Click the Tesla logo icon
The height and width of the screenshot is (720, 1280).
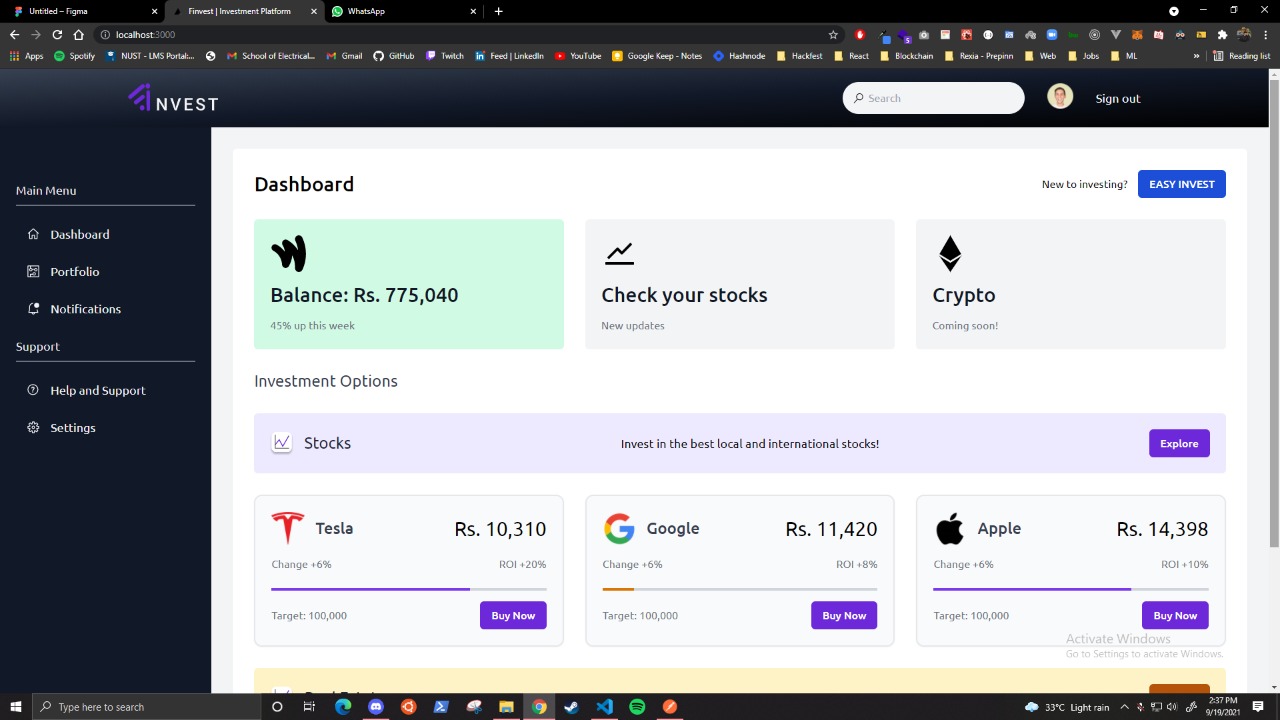tap(288, 528)
